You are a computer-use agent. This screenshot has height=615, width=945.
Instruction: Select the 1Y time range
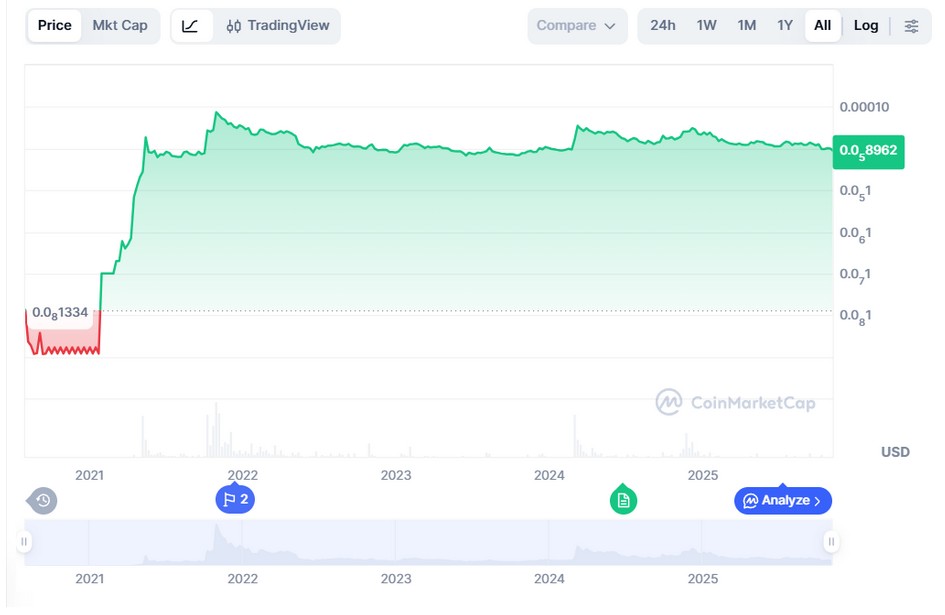pos(785,26)
